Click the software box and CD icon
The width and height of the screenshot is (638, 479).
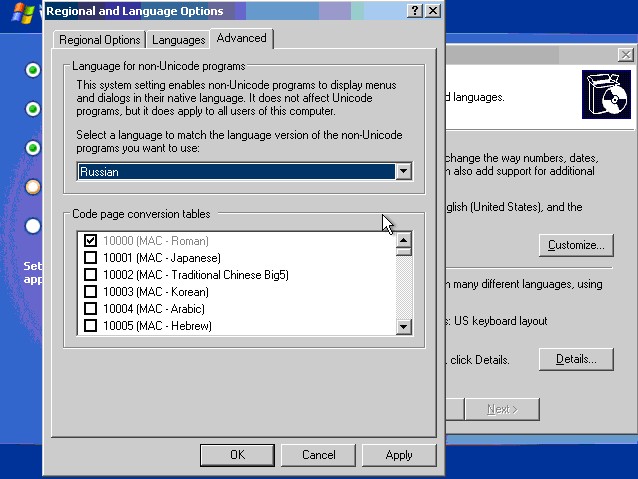[x=607, y=95]
